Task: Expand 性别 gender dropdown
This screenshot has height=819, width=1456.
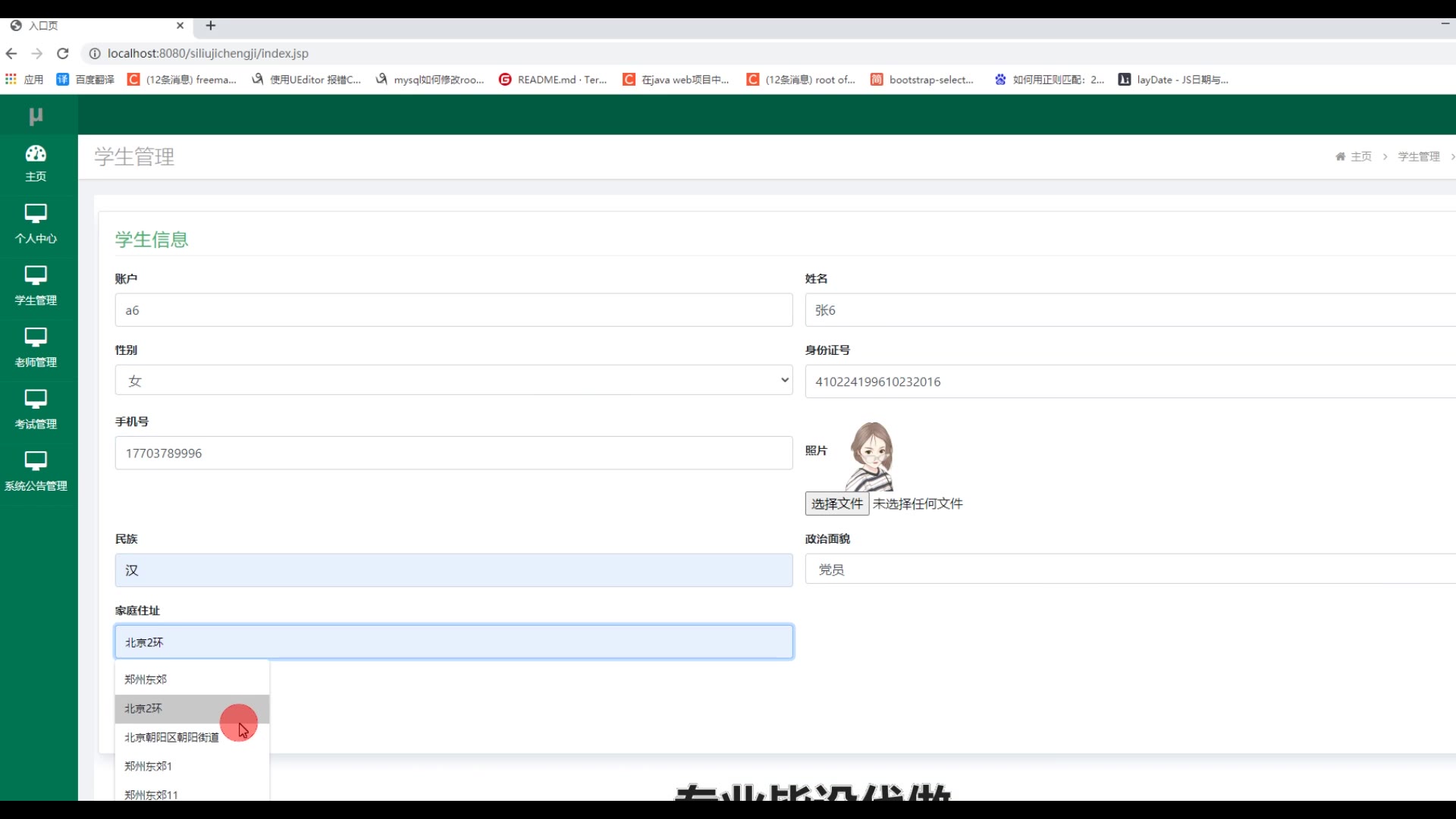Action: pyautogui.click(x=453, y=381)
